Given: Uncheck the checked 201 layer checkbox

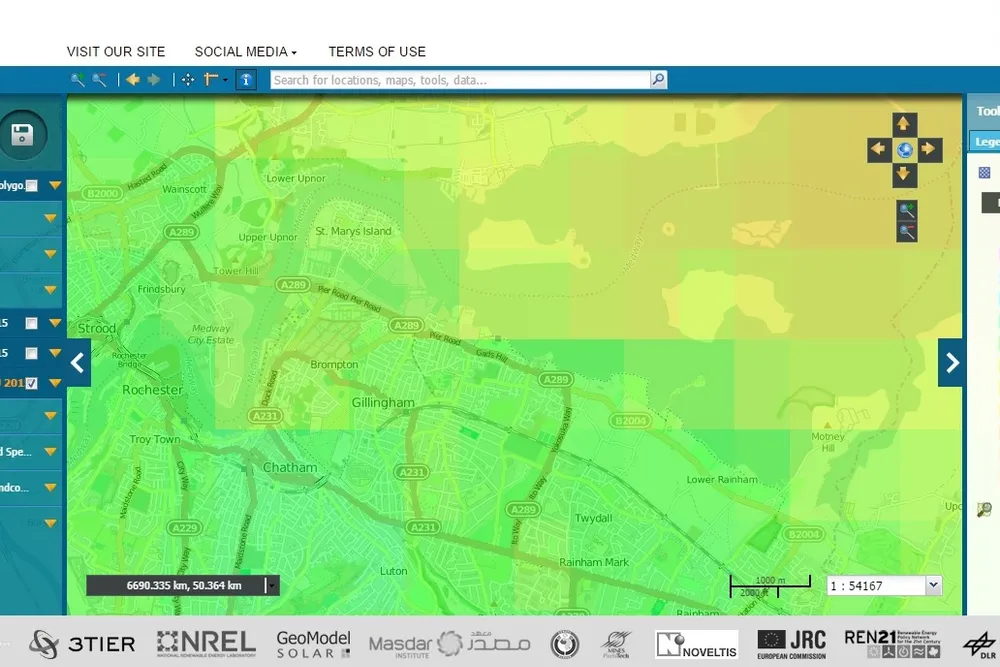Looking at the screenshot, I should coord(32,383).
